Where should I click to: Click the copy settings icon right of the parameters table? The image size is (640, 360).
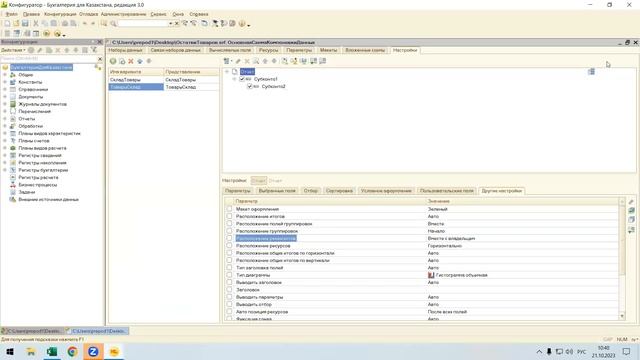coord(631,220)
